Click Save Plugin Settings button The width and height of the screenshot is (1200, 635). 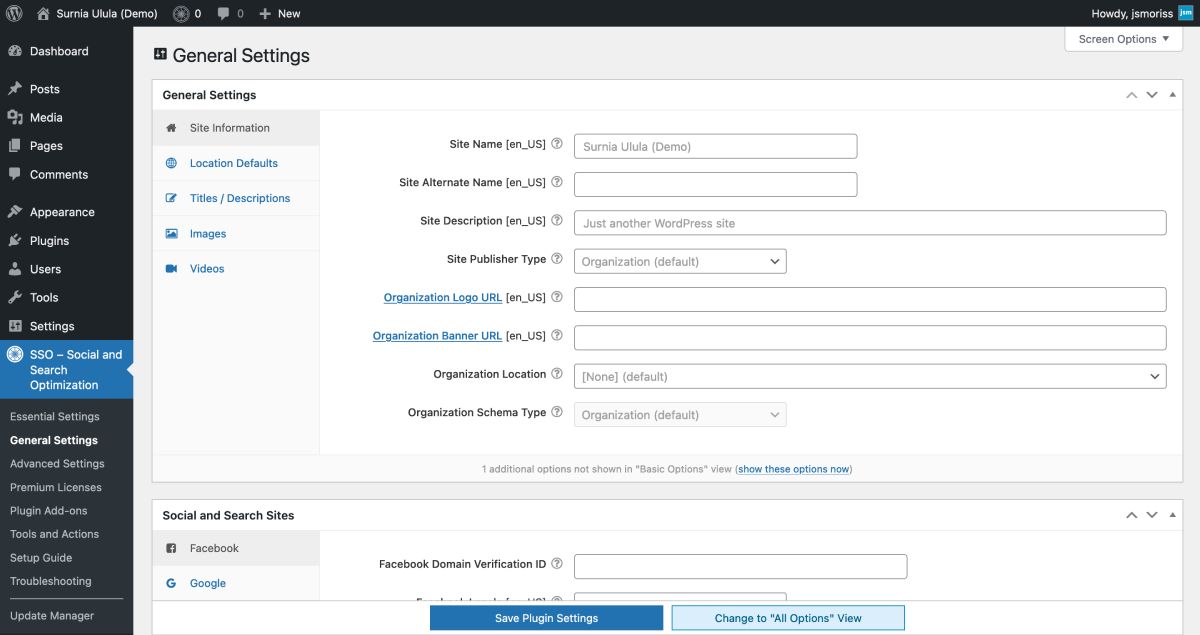point(546,618)
